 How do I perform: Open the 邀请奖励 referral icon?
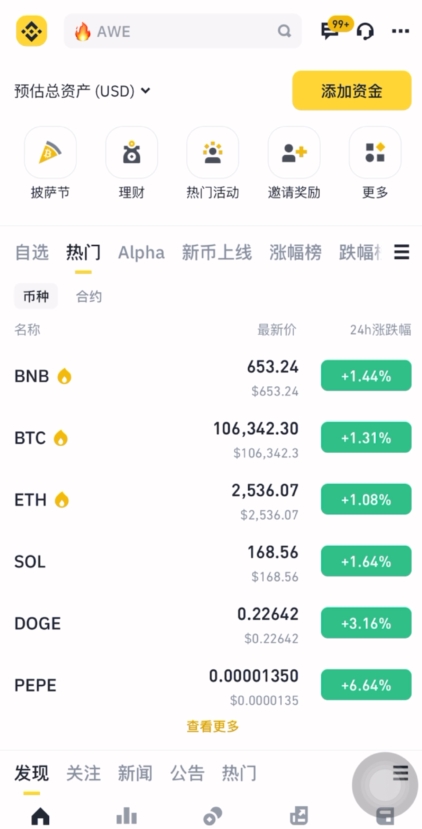coord(294,152)
